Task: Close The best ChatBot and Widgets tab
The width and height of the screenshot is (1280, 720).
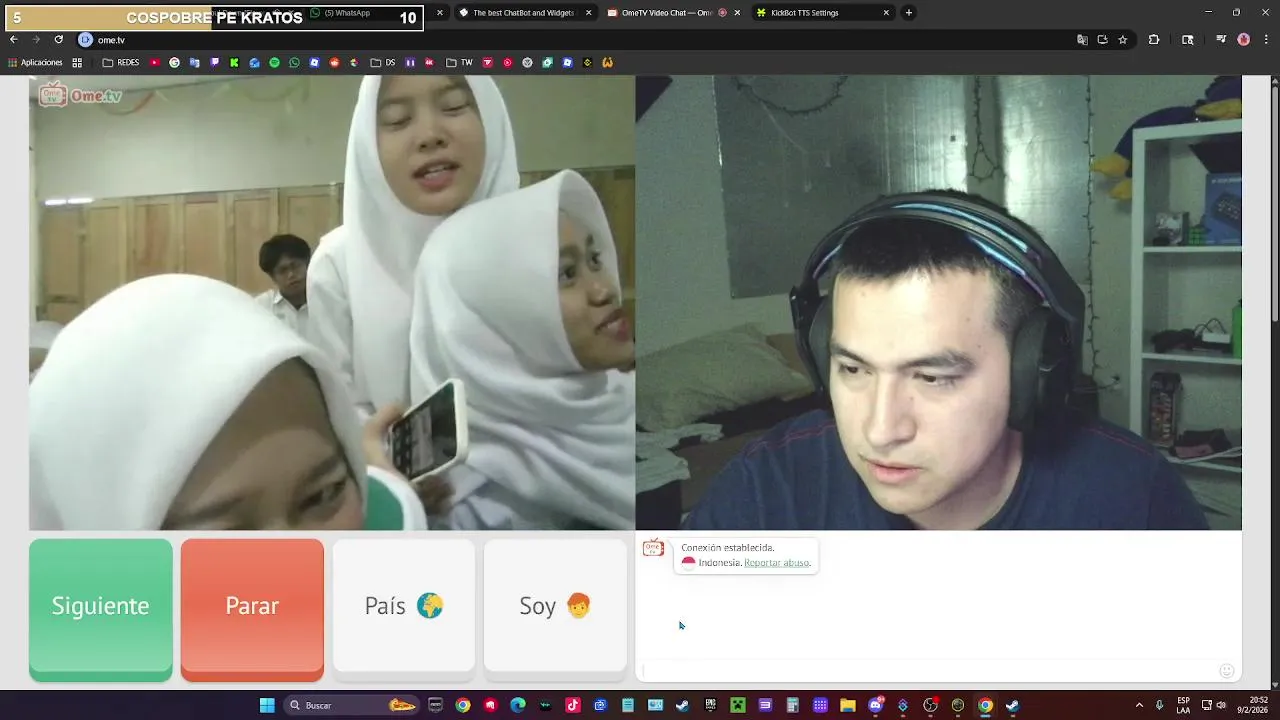Action: point(588,13)
